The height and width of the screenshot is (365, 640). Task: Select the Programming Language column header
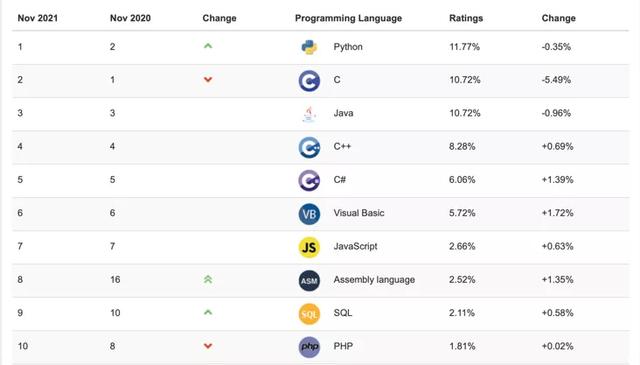(x=348, y=18)
